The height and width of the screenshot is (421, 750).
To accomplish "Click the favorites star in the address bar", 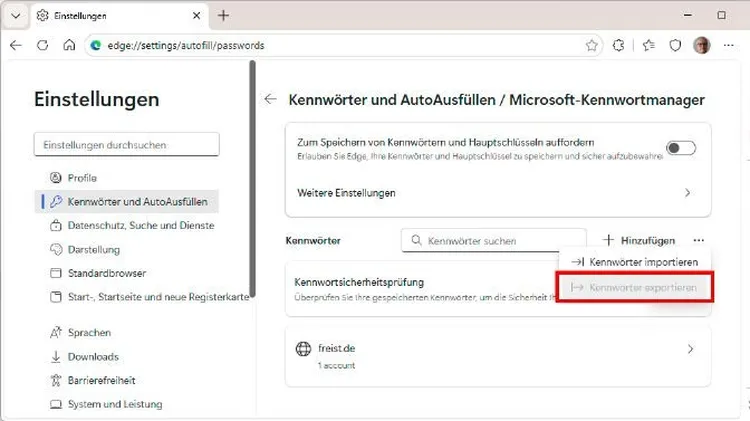I will coord(592,45).
